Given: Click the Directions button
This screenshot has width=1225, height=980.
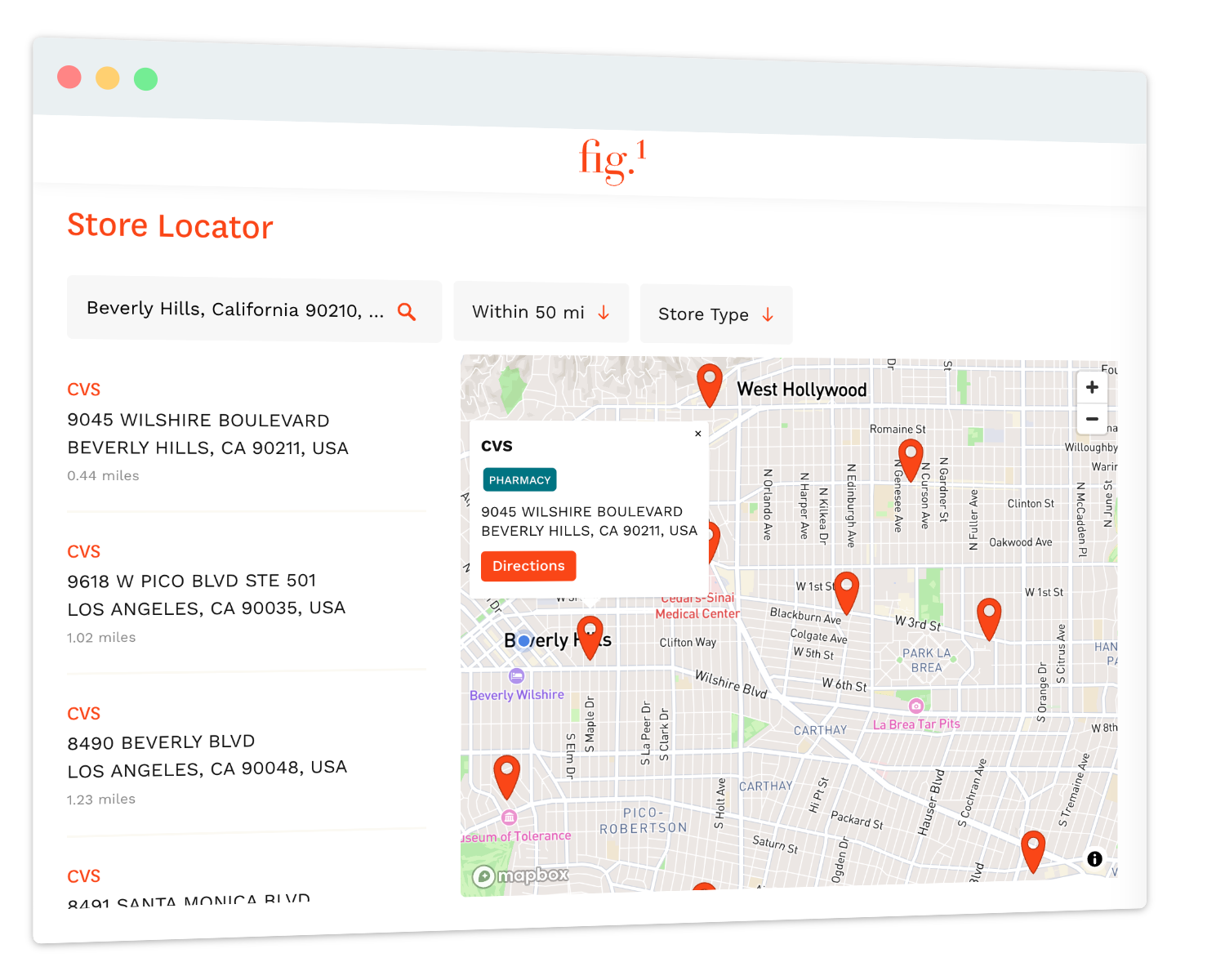Looking at the screenshot, I should [528, 566].
